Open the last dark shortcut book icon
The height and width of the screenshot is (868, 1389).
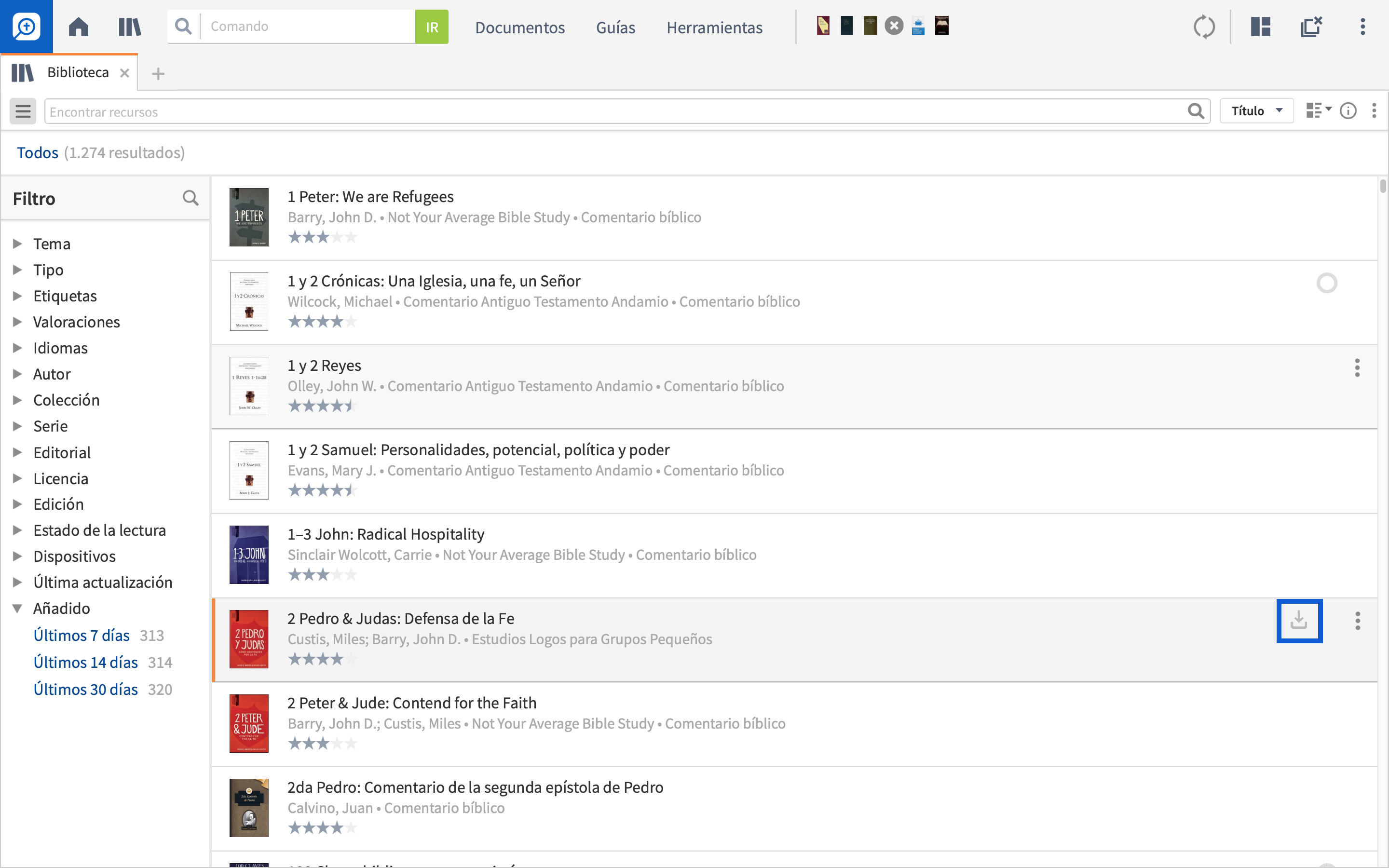pos(942,26)
